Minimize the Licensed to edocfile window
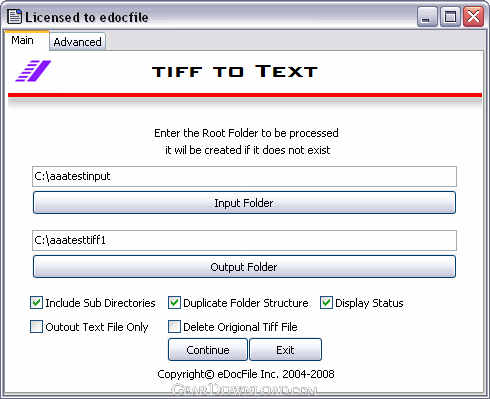490x399 pixels. tap(427, 17)
